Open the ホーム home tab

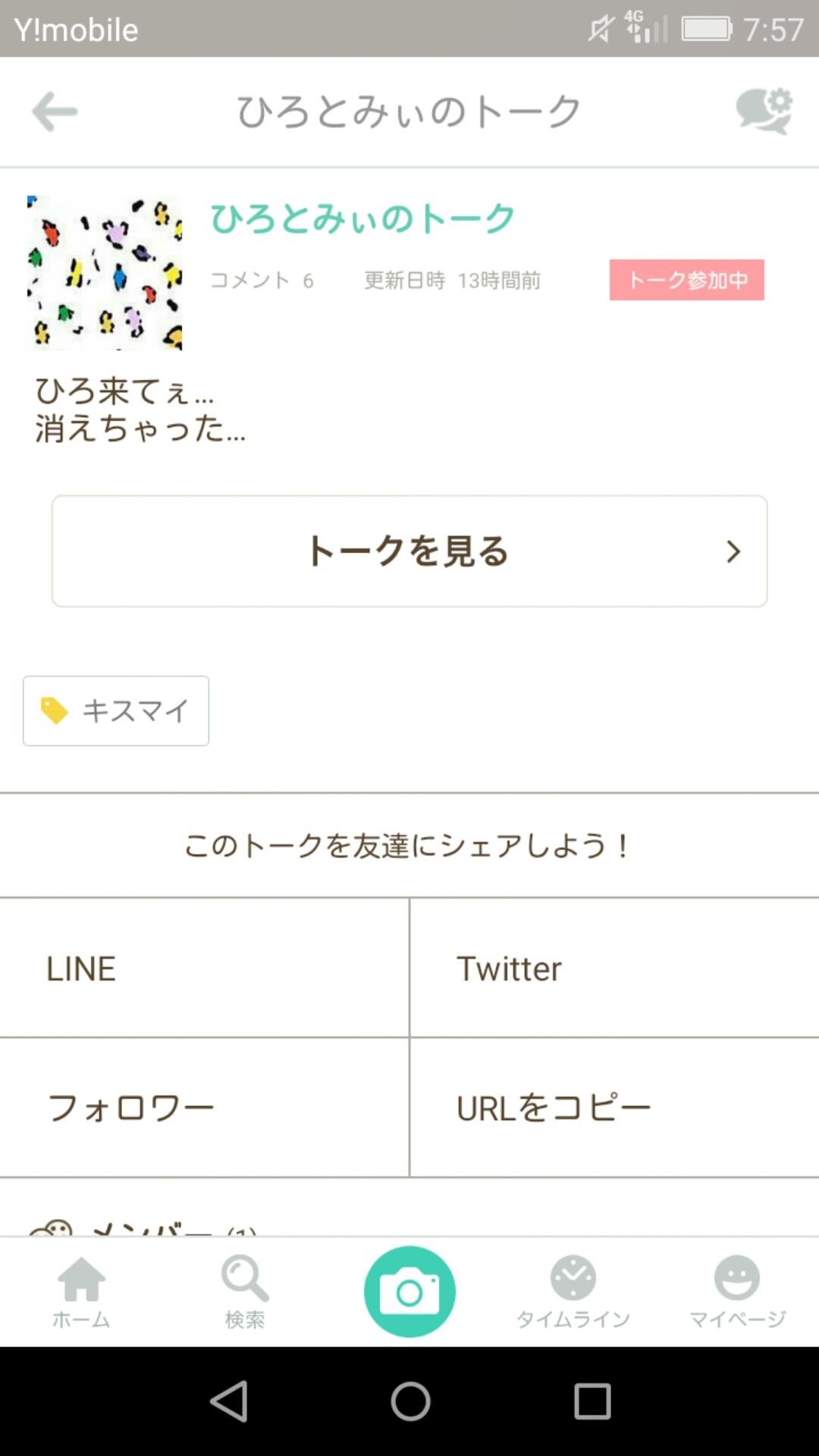point(82,1291)
